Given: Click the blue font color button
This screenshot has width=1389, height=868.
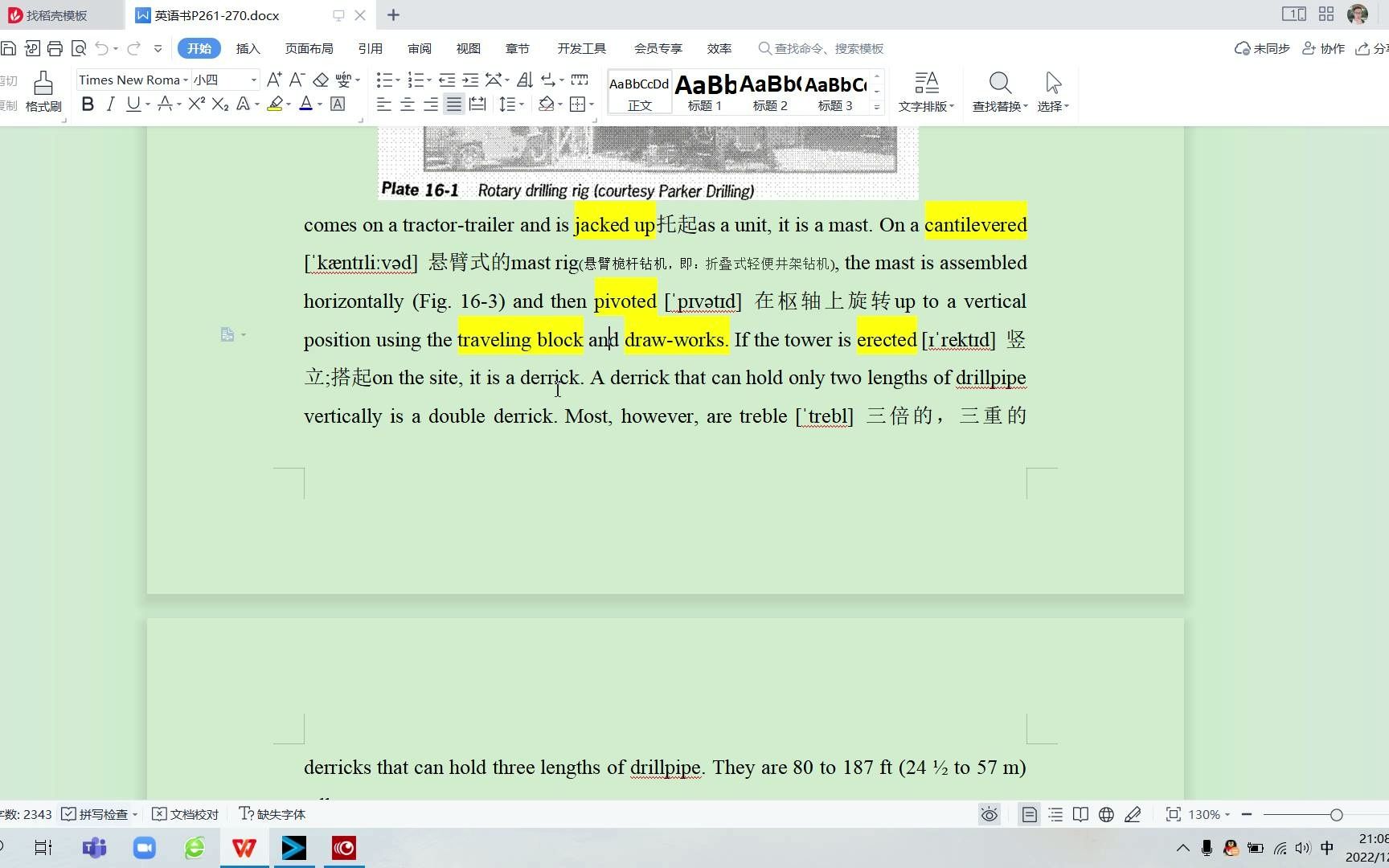Looking at the screenshot, I should (x=305, y=104).
